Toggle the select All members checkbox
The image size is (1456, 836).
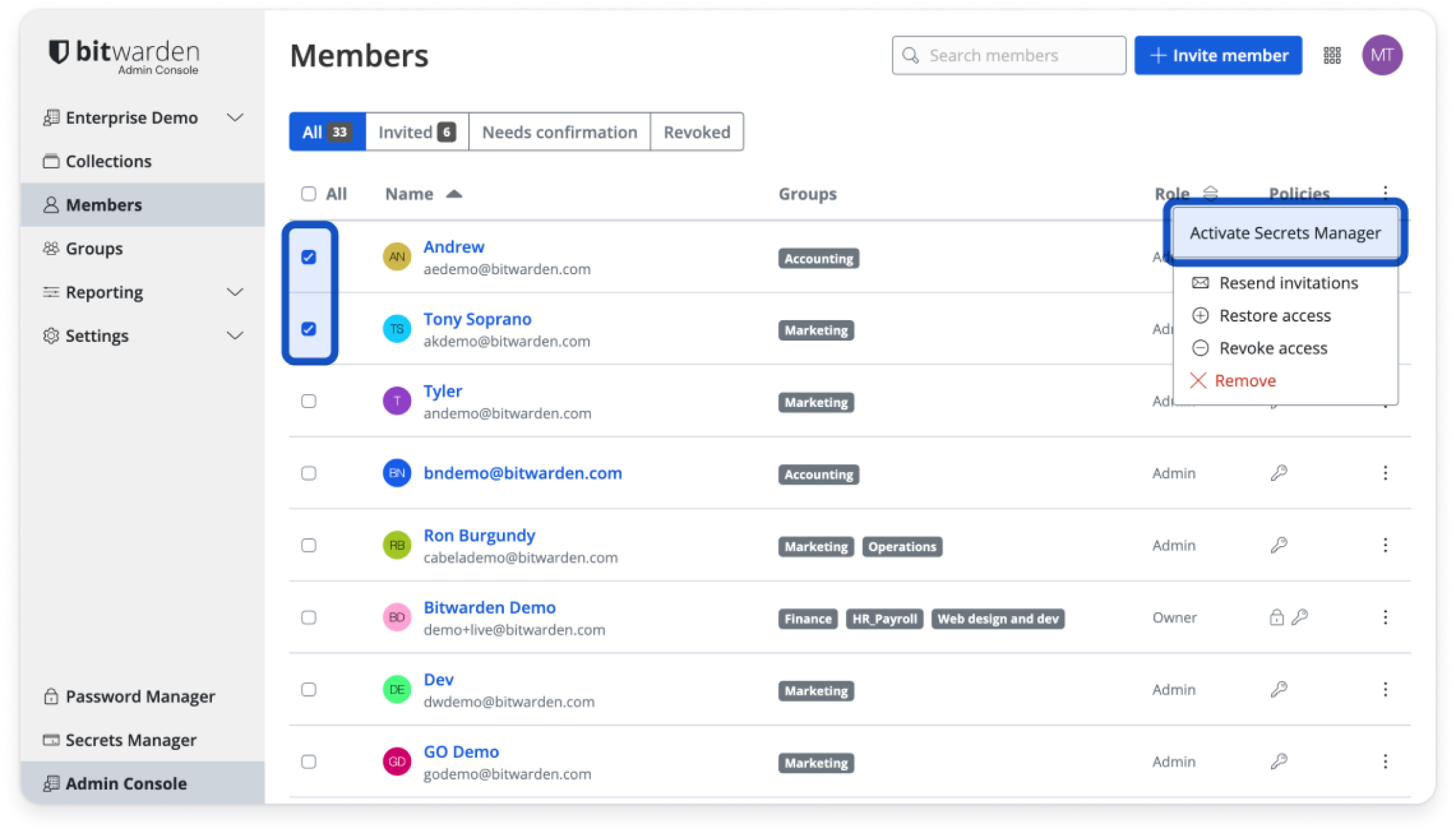309,194
